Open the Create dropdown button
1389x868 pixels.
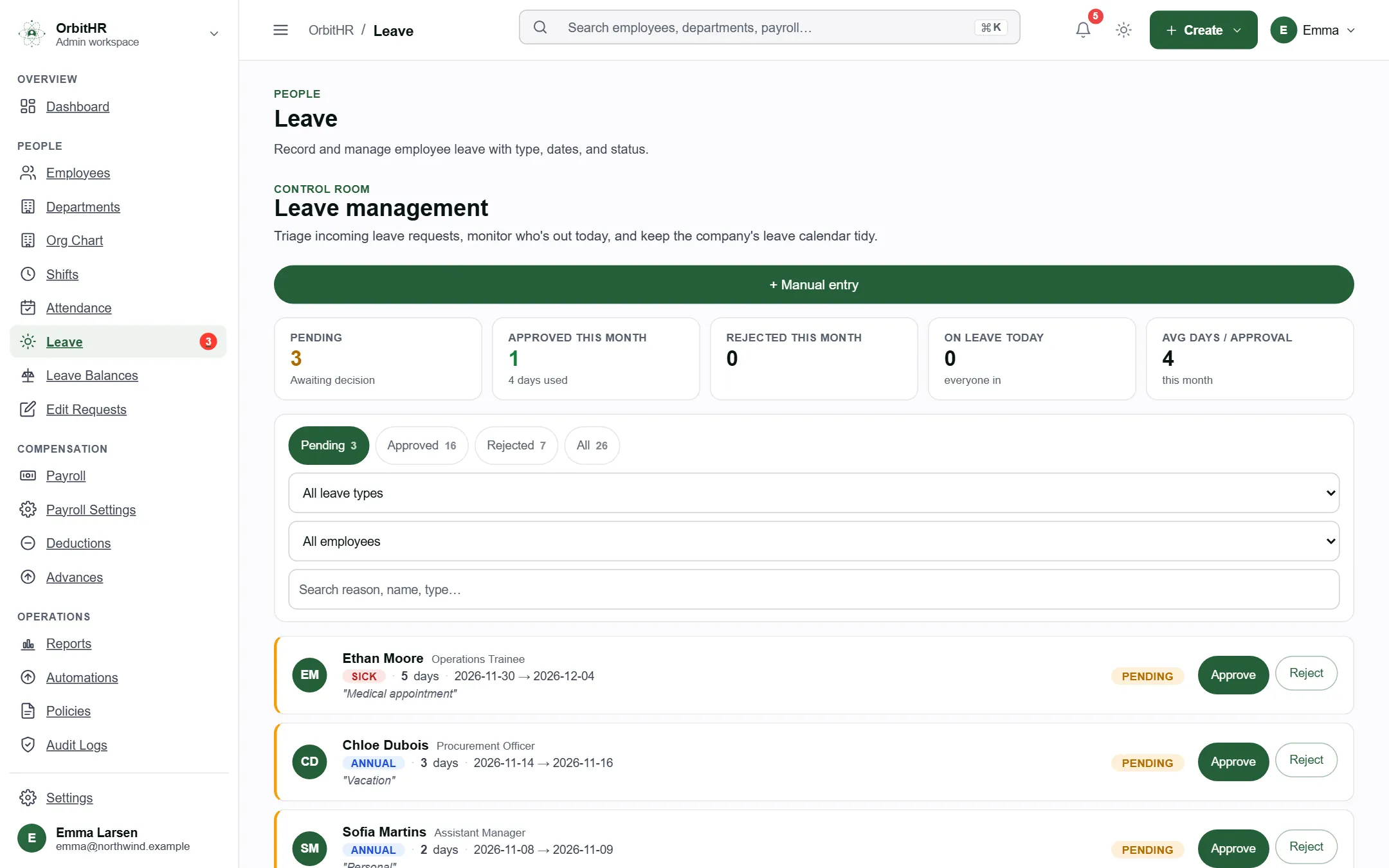(1203, 30)
